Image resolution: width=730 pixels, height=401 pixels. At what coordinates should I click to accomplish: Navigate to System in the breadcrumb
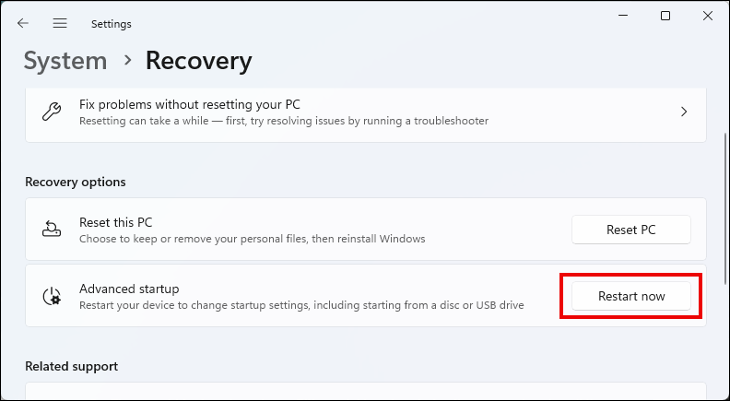[64, 61]
